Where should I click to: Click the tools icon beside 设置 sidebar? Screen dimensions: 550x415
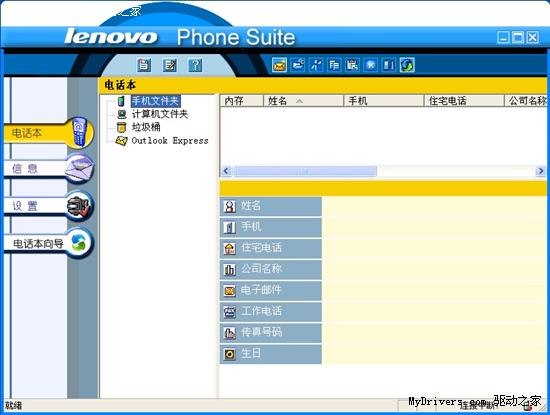coord(79,206)
